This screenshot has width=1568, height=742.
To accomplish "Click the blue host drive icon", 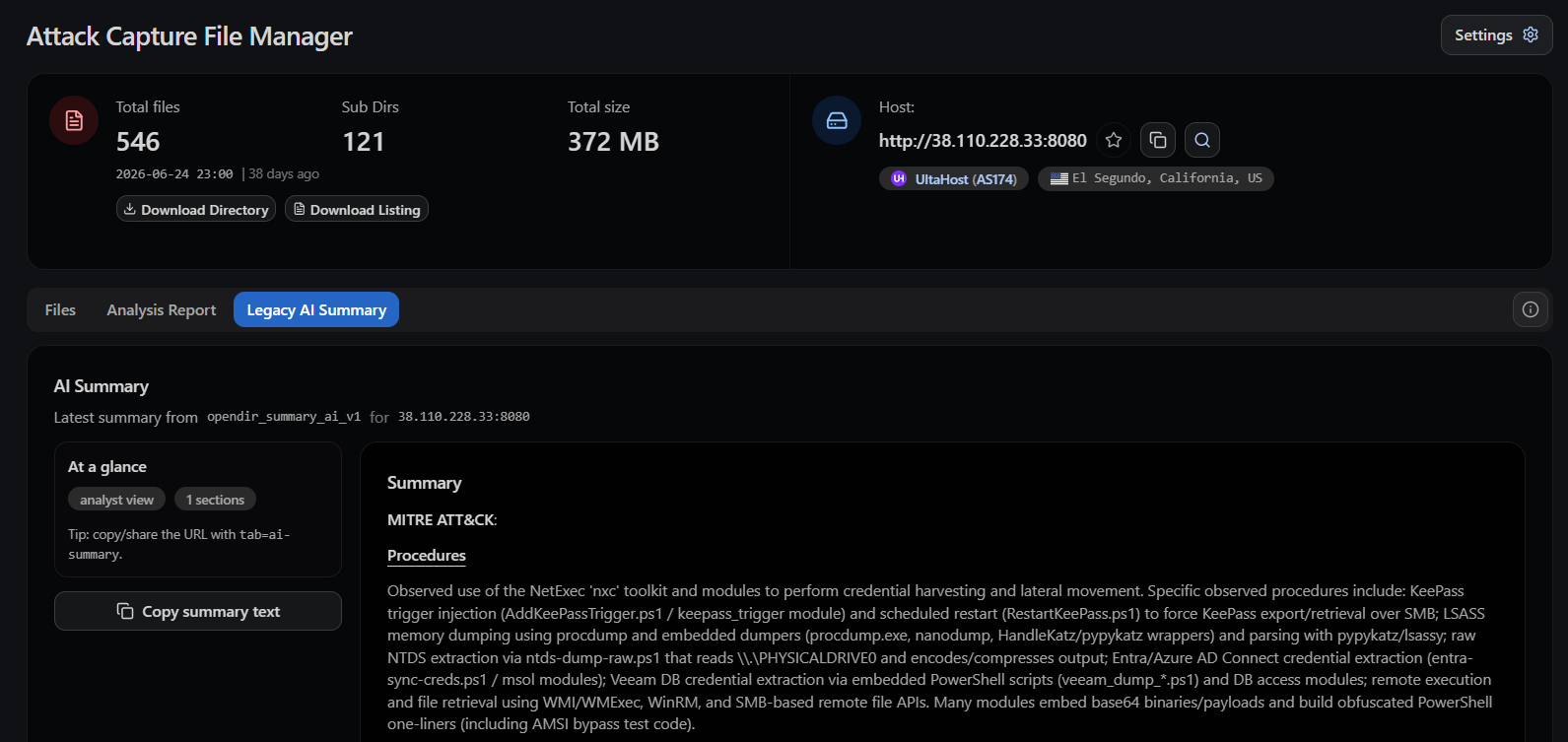I will pyautogui.click(x=837, y=120).
